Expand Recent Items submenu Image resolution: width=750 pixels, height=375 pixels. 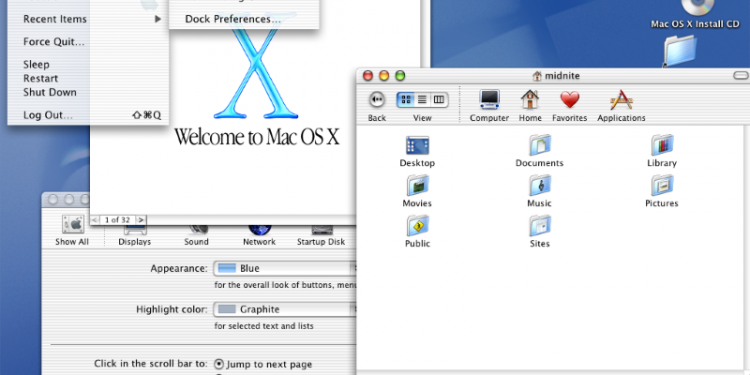(88, 19)
